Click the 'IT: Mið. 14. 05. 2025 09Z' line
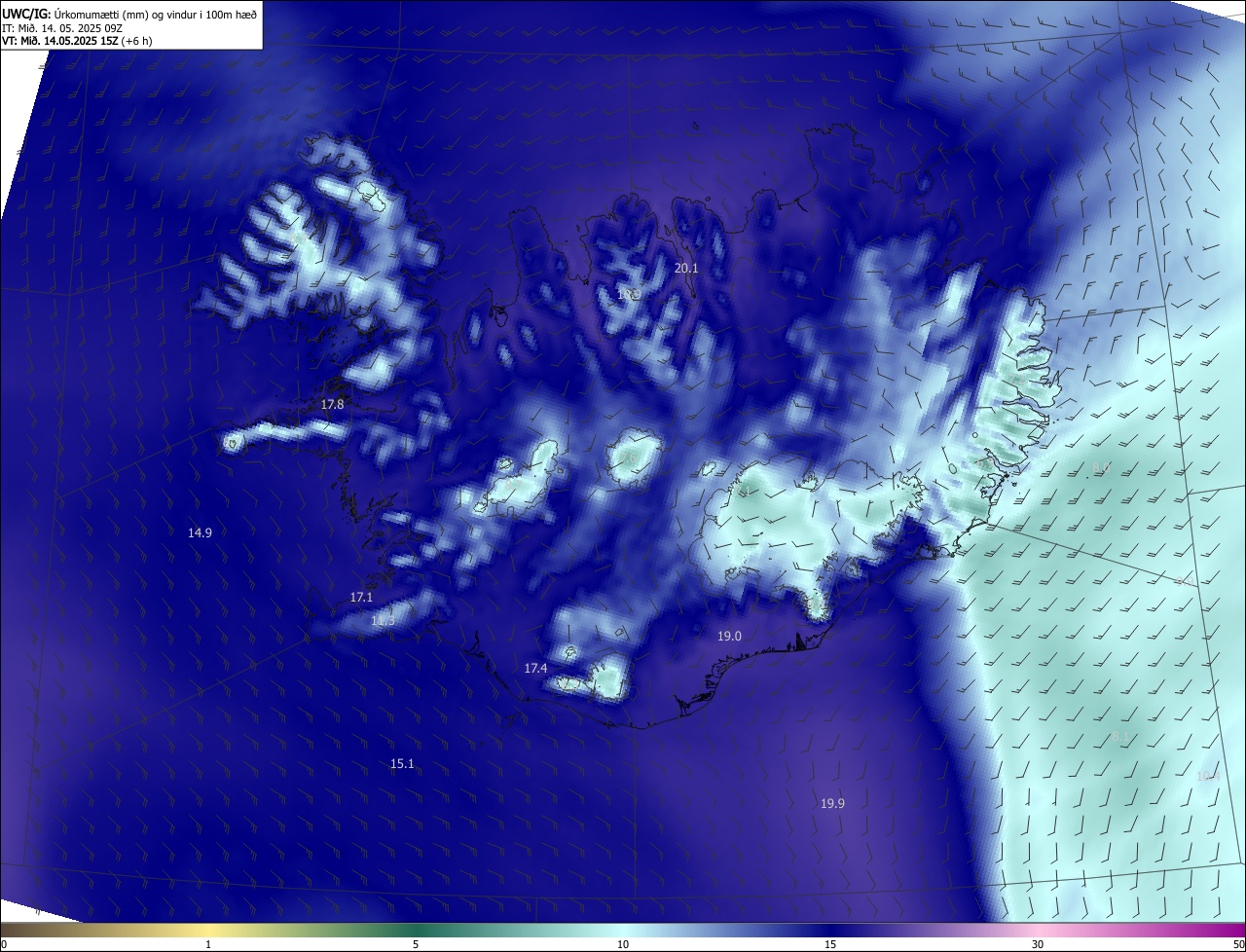1246x952 pixels. coord(60,28)
